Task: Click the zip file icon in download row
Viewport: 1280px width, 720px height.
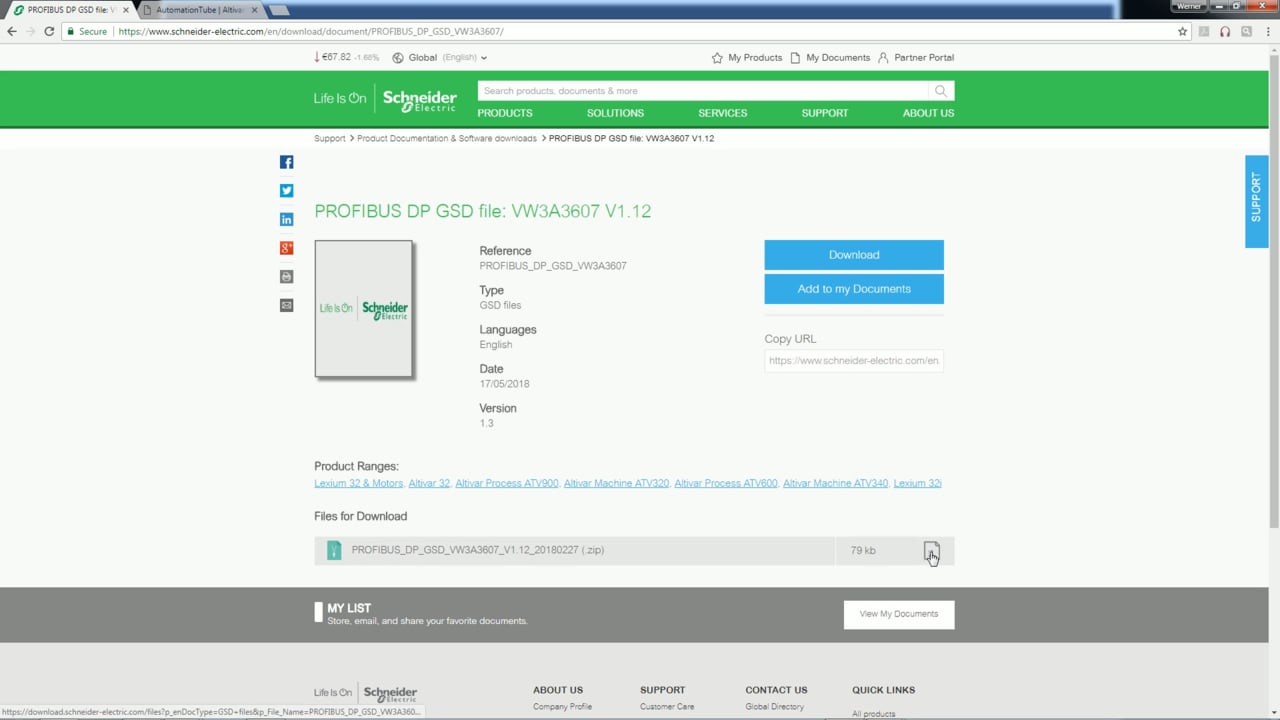Action: [x=334, y=550]
